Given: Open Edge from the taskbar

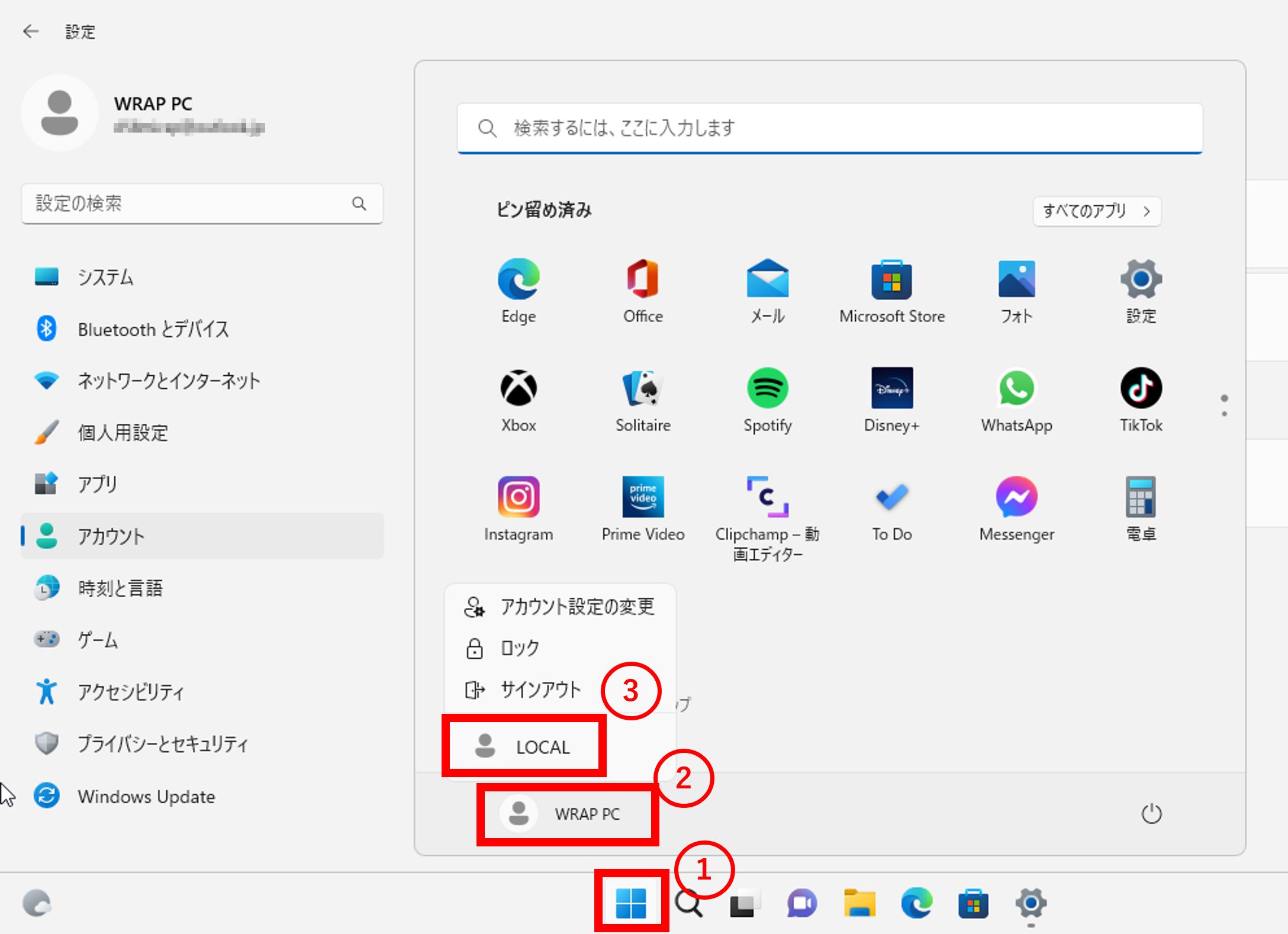Looking at the screenshot, I should [x=916, y=903].
